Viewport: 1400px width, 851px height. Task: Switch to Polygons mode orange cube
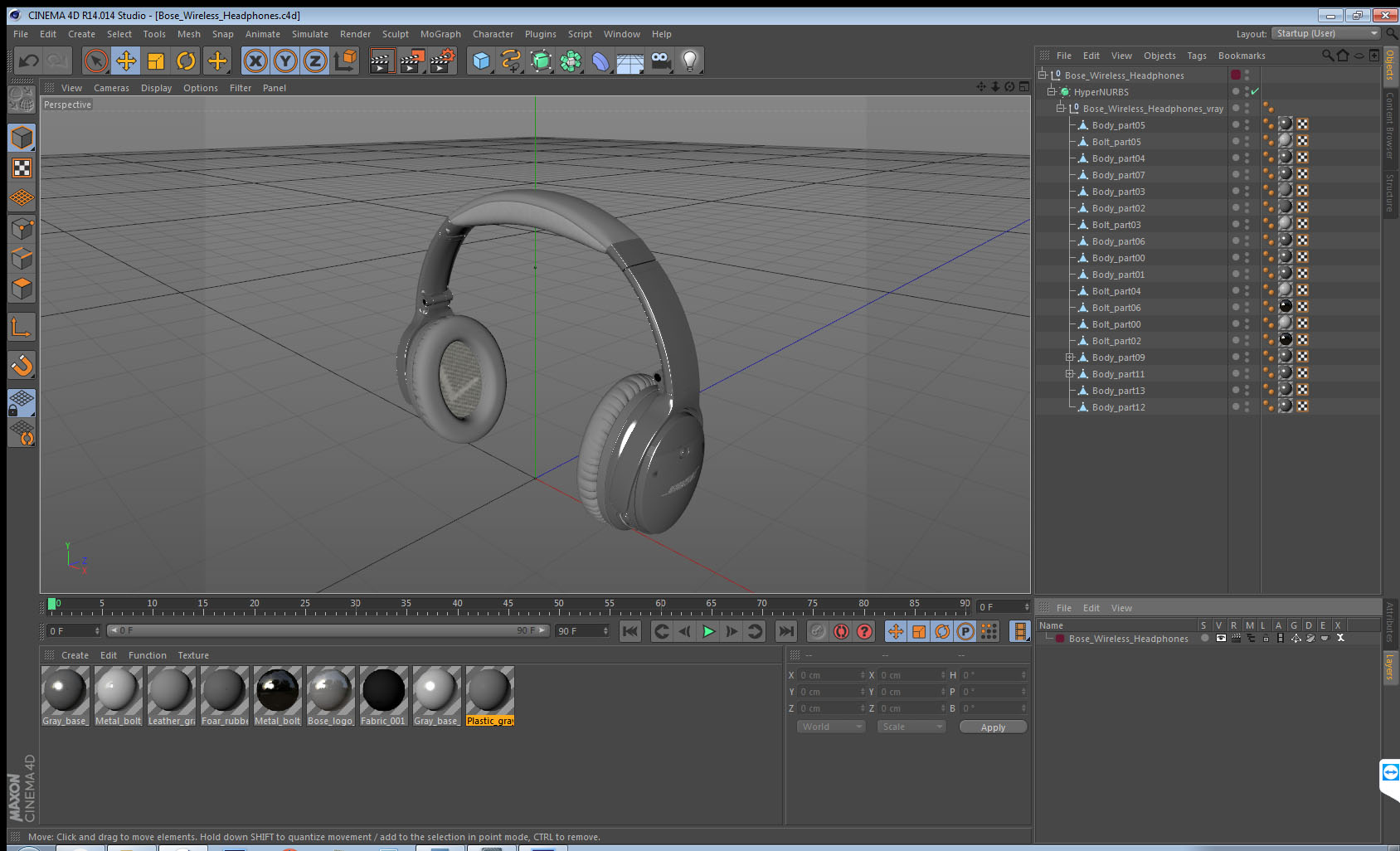(22, 288)
